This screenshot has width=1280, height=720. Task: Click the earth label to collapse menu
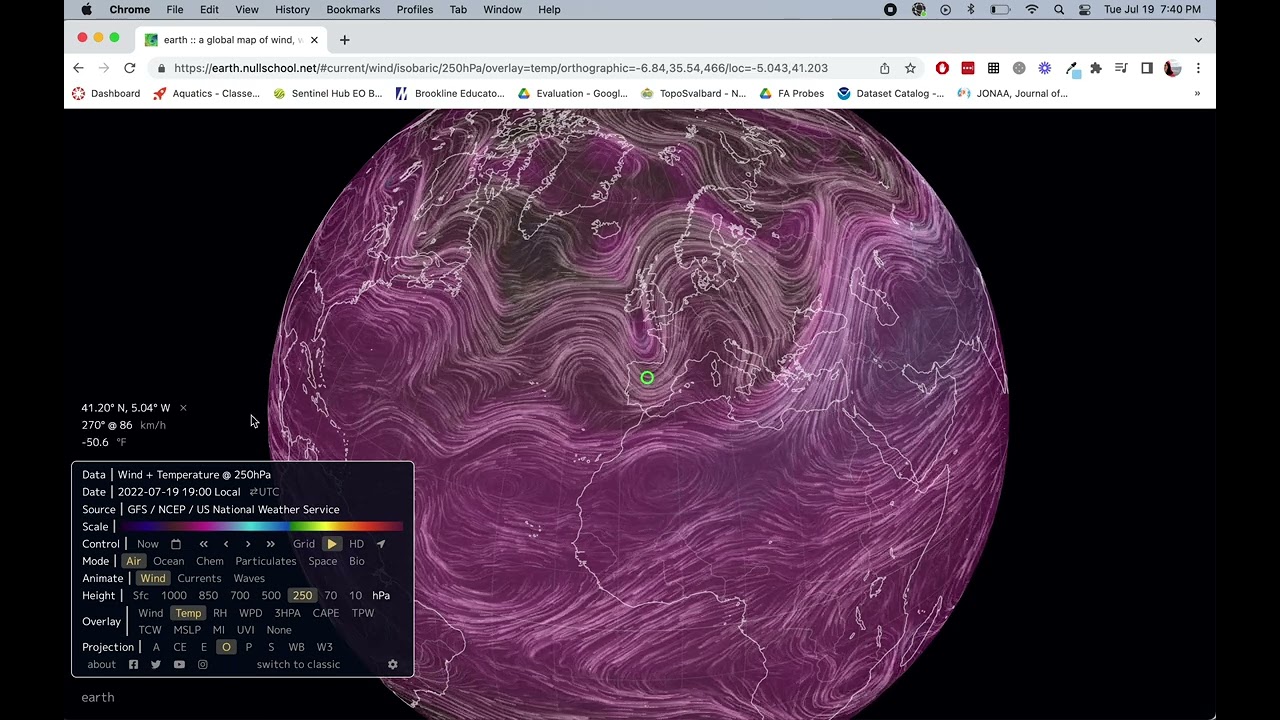click(98, 697)
